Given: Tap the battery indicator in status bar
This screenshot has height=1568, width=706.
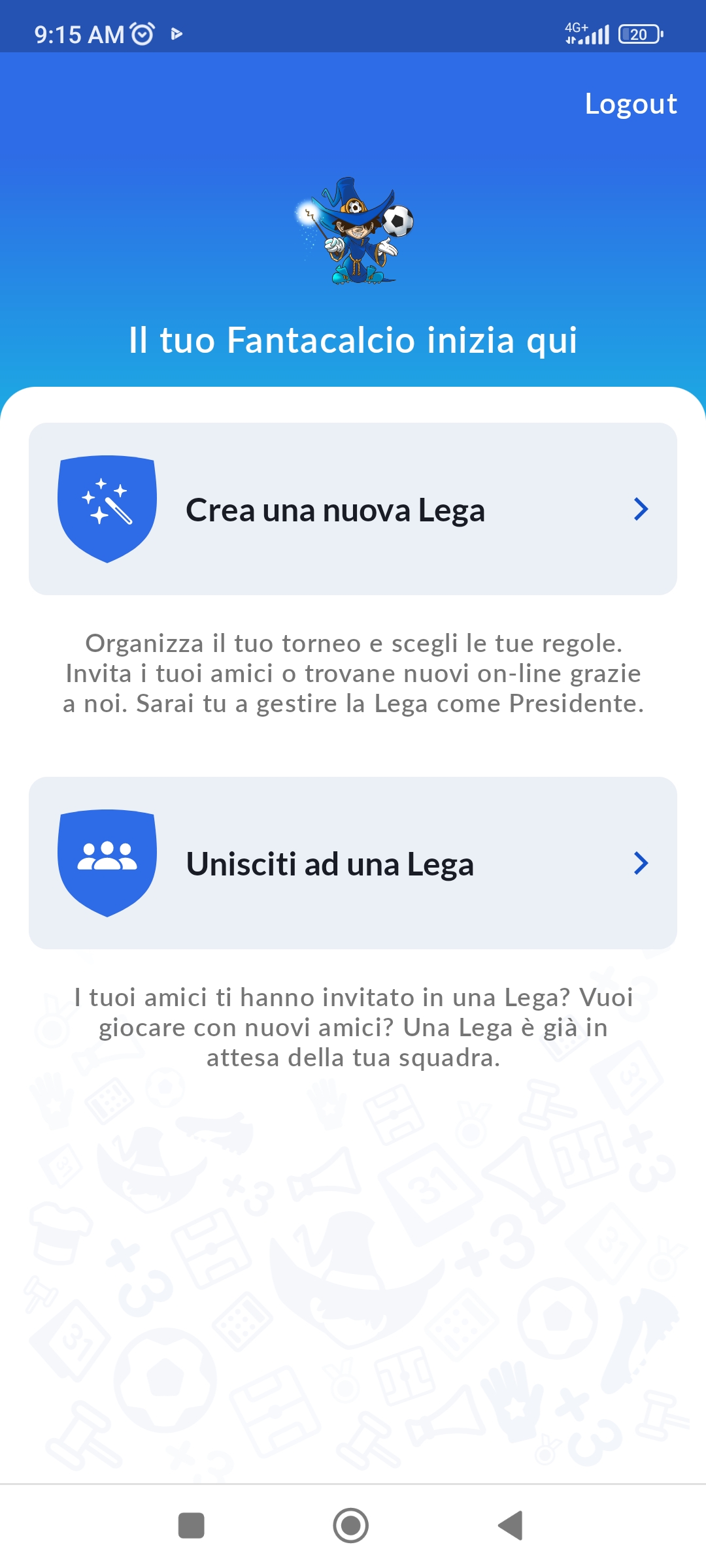Looking at the screenshot, I should coord(641,34).
